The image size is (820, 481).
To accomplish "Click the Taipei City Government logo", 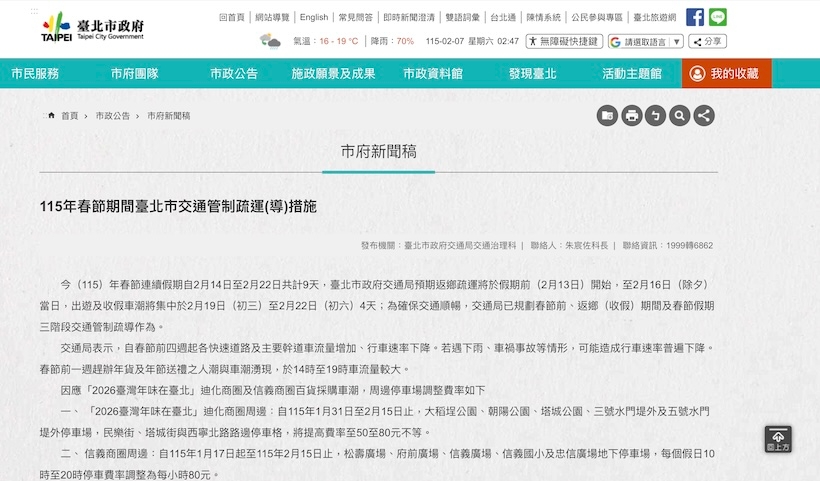I will point(93,27).
